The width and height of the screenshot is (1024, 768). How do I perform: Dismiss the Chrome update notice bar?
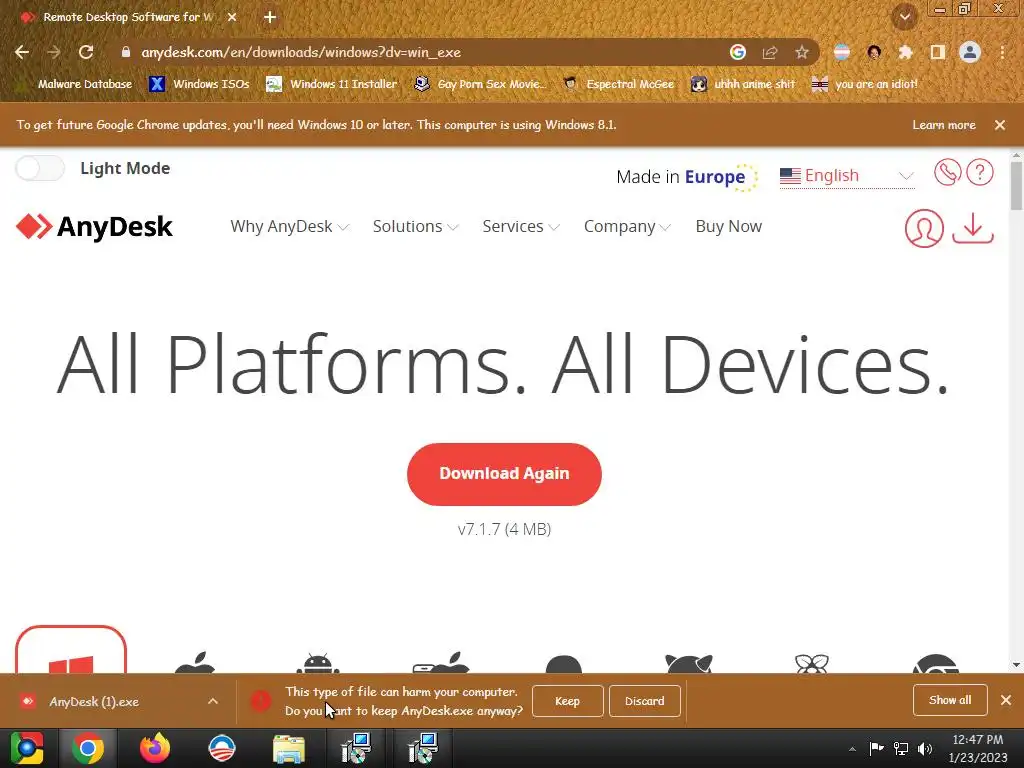1000,125
